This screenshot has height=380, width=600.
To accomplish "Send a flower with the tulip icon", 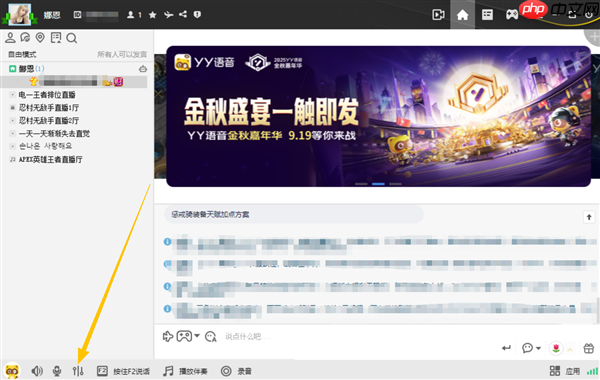I will [x=556, y=348].
